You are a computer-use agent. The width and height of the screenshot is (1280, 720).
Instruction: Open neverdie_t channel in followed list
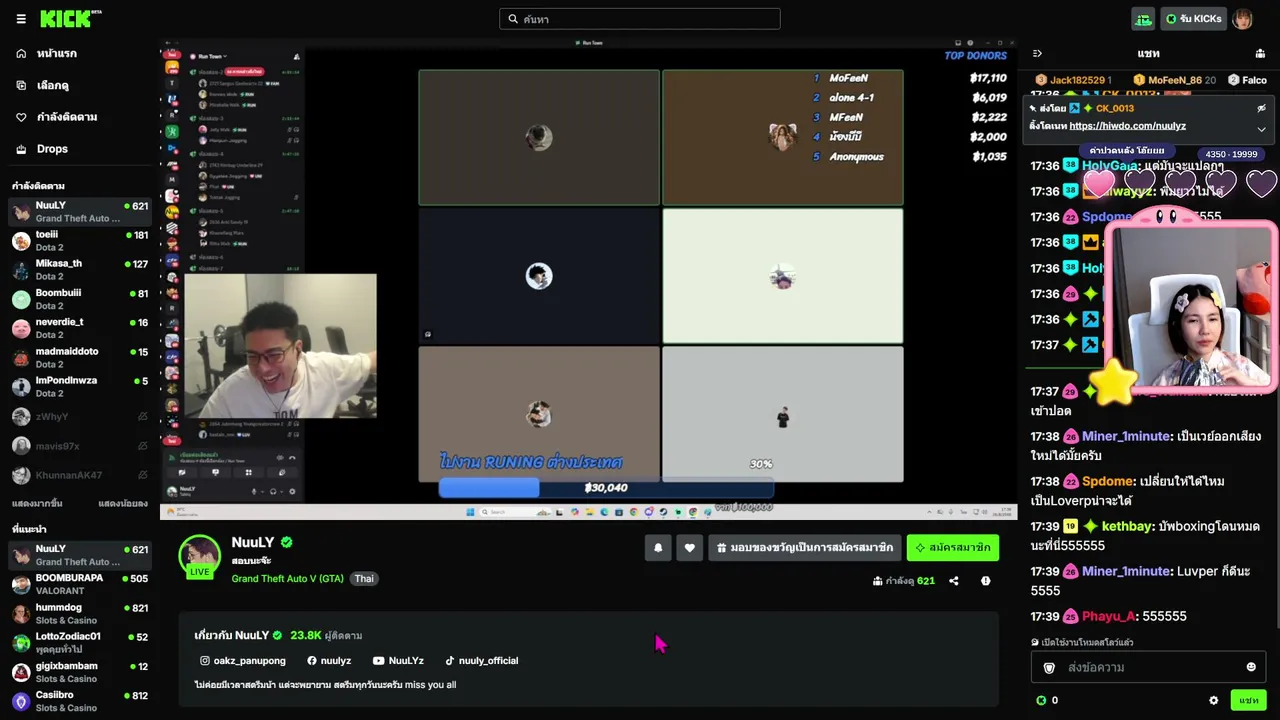[x=80, y=328]
